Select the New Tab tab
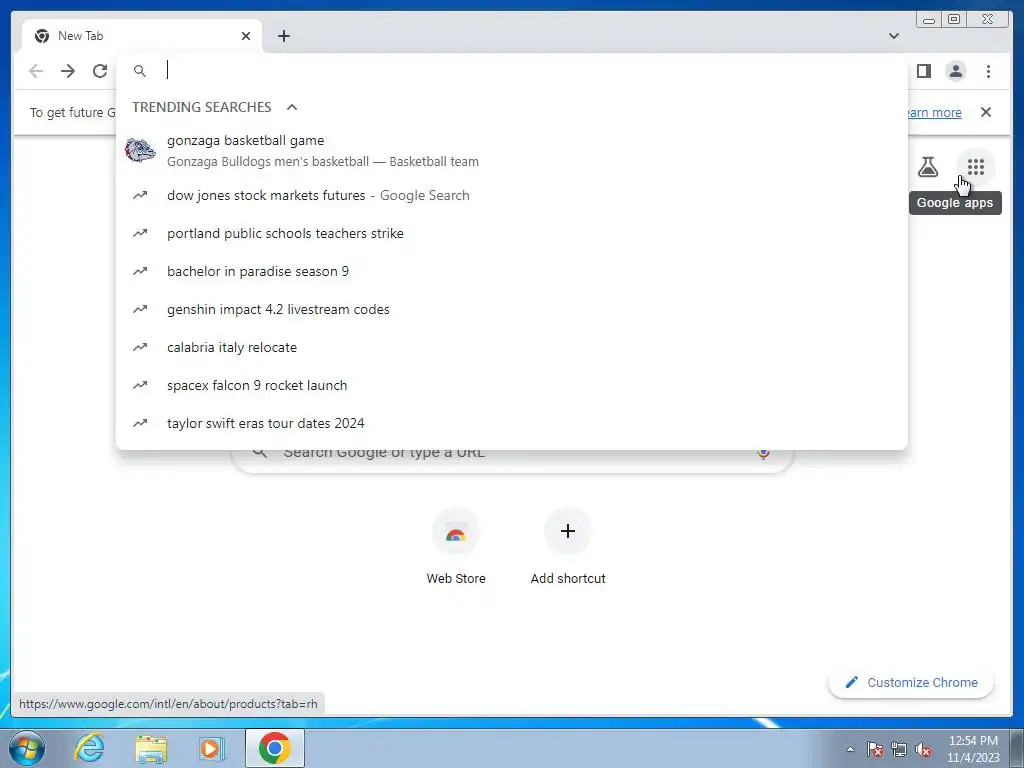1024x768 pixels. (x=142, y=36)
